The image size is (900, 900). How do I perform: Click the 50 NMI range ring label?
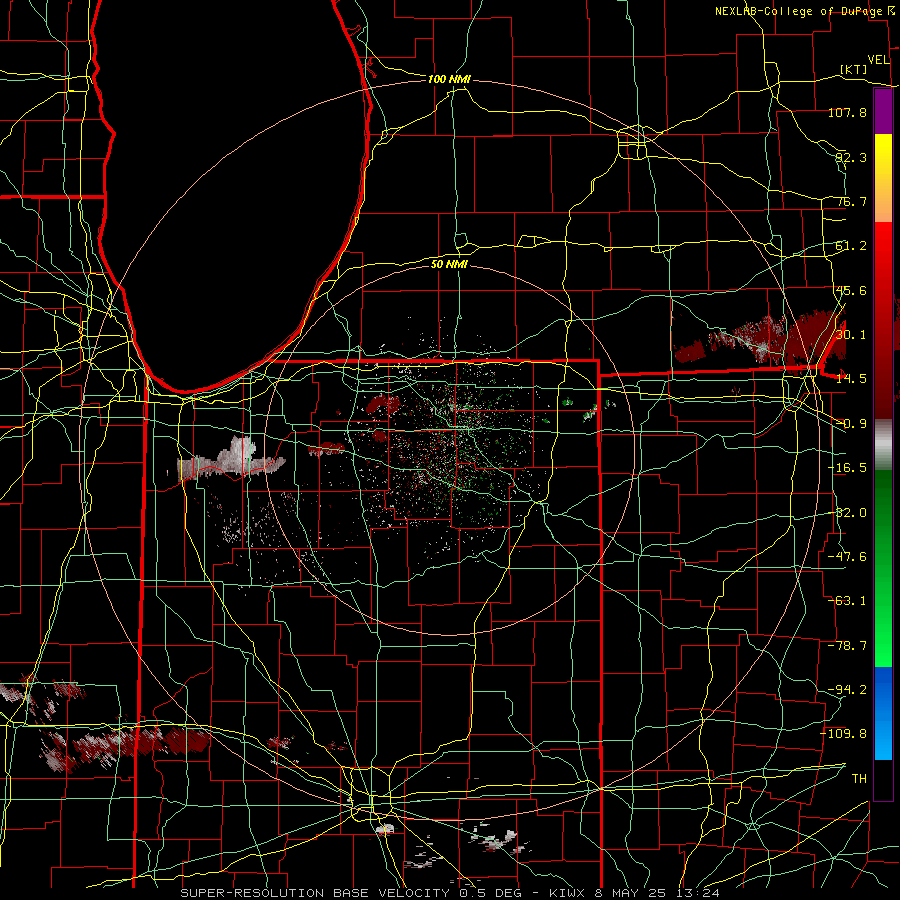point(449,264)
